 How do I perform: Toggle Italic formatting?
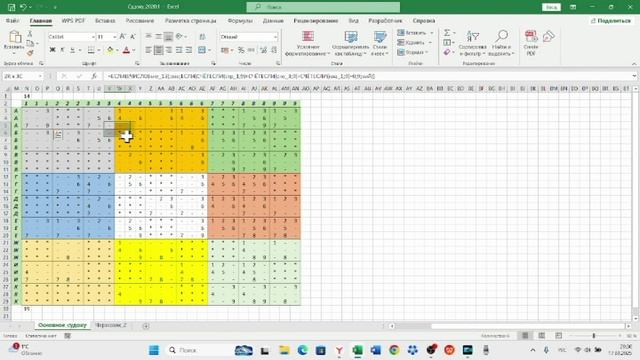(x=62, y=50)
